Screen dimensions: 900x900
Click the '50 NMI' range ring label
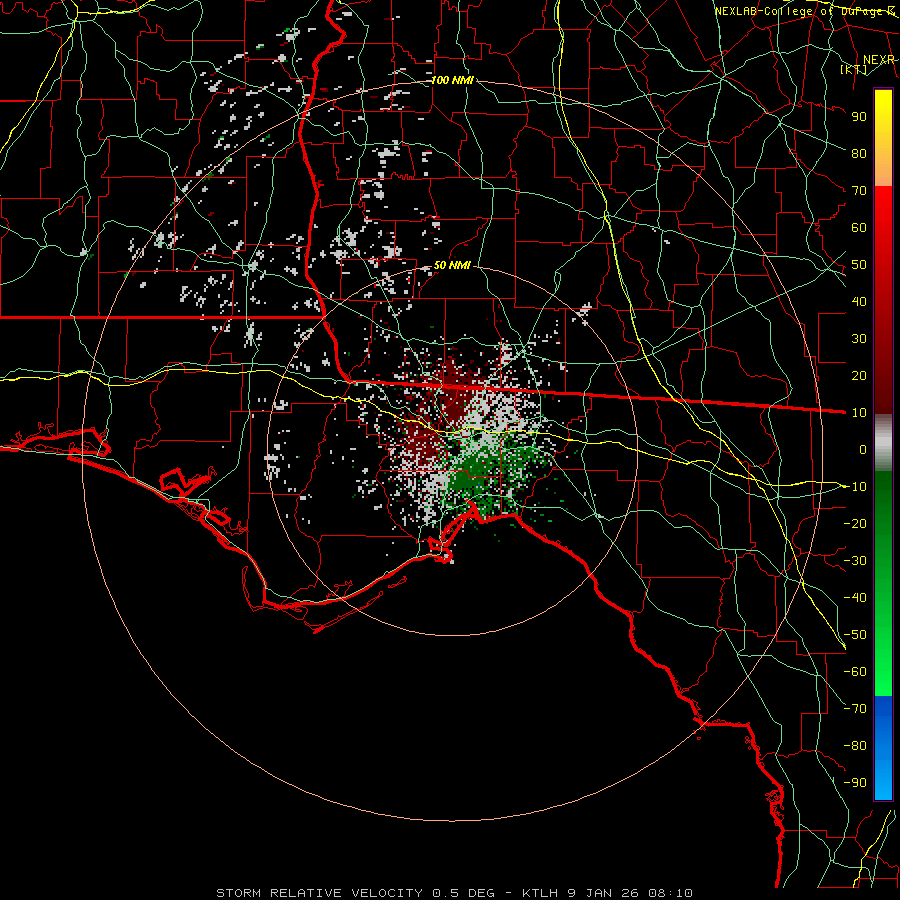pyautogui.click(x=452, y=265)
